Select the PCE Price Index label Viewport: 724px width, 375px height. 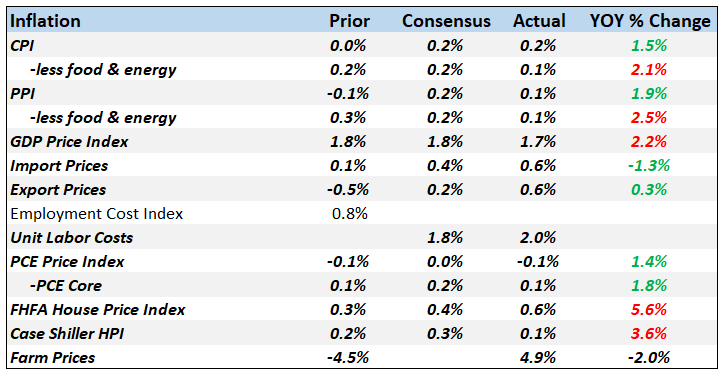click(67, 261)
